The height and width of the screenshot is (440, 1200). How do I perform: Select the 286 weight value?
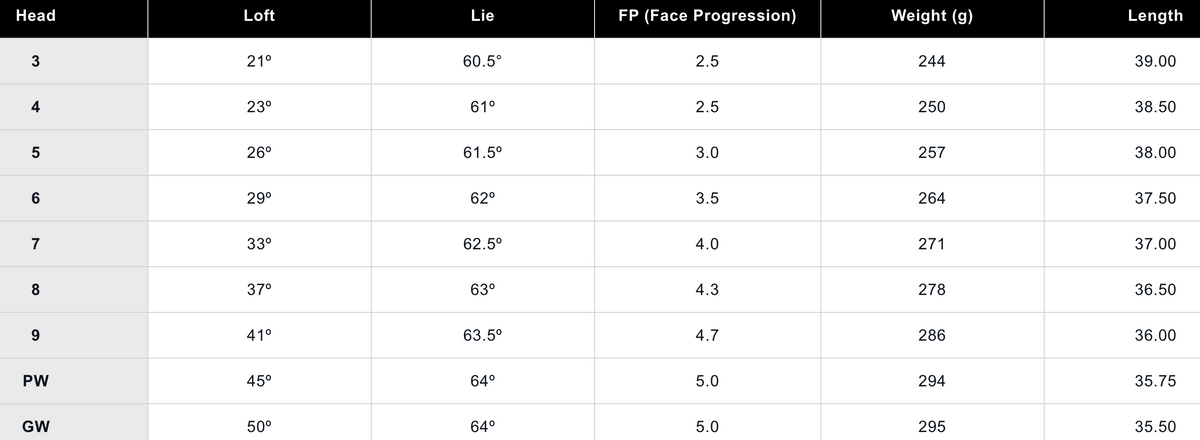click(931, 335)
